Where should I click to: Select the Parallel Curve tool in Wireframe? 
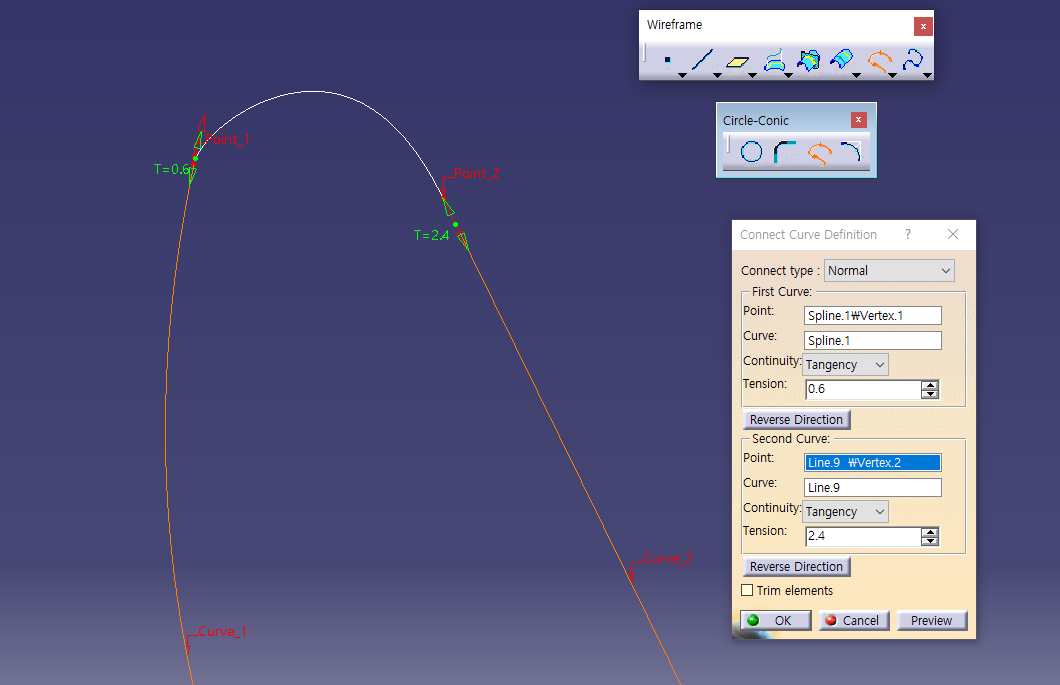pyautogui.click(x=842, y=61)
